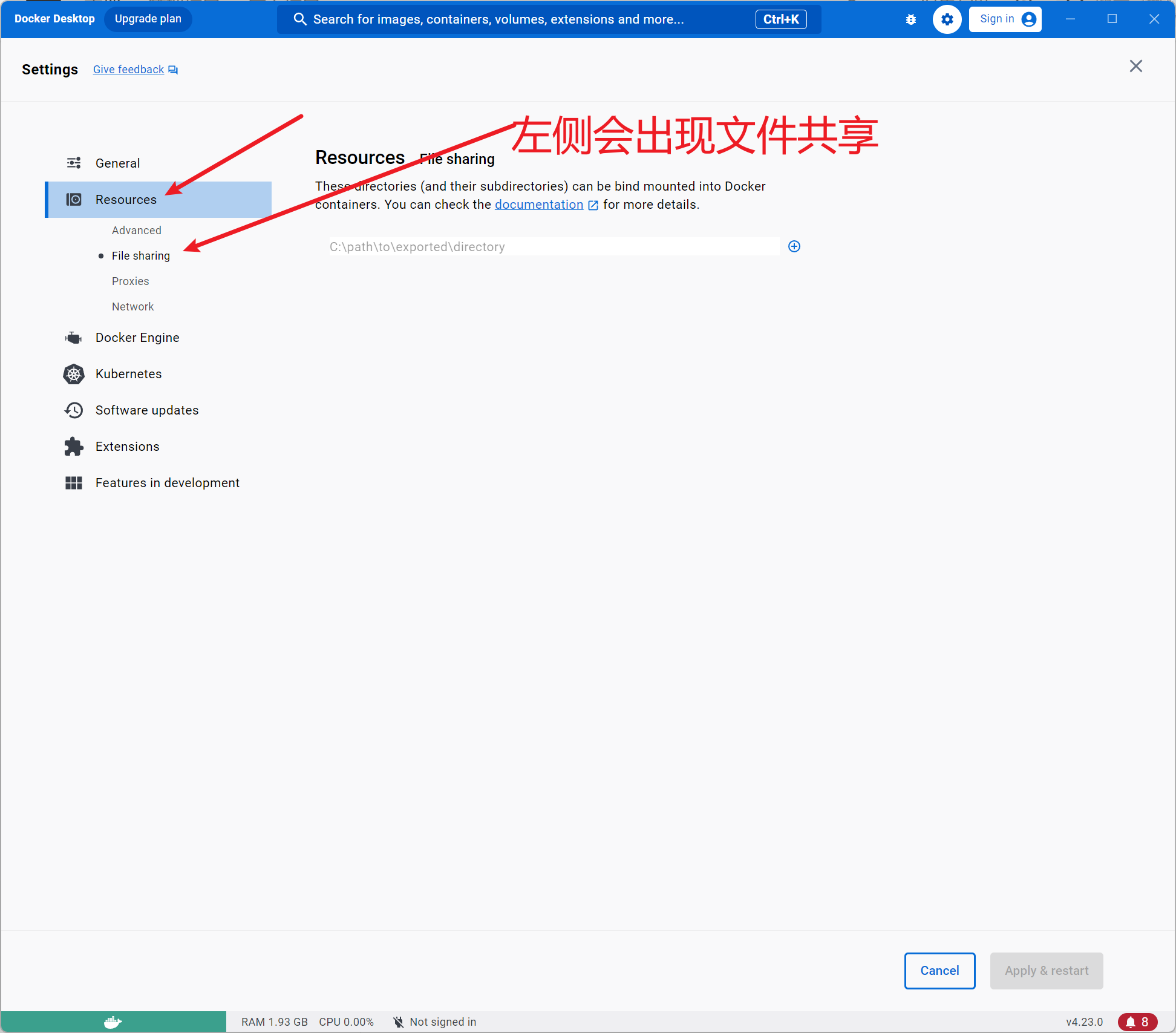
Task: Click the exported directory path field
Action: pos(554,247)
